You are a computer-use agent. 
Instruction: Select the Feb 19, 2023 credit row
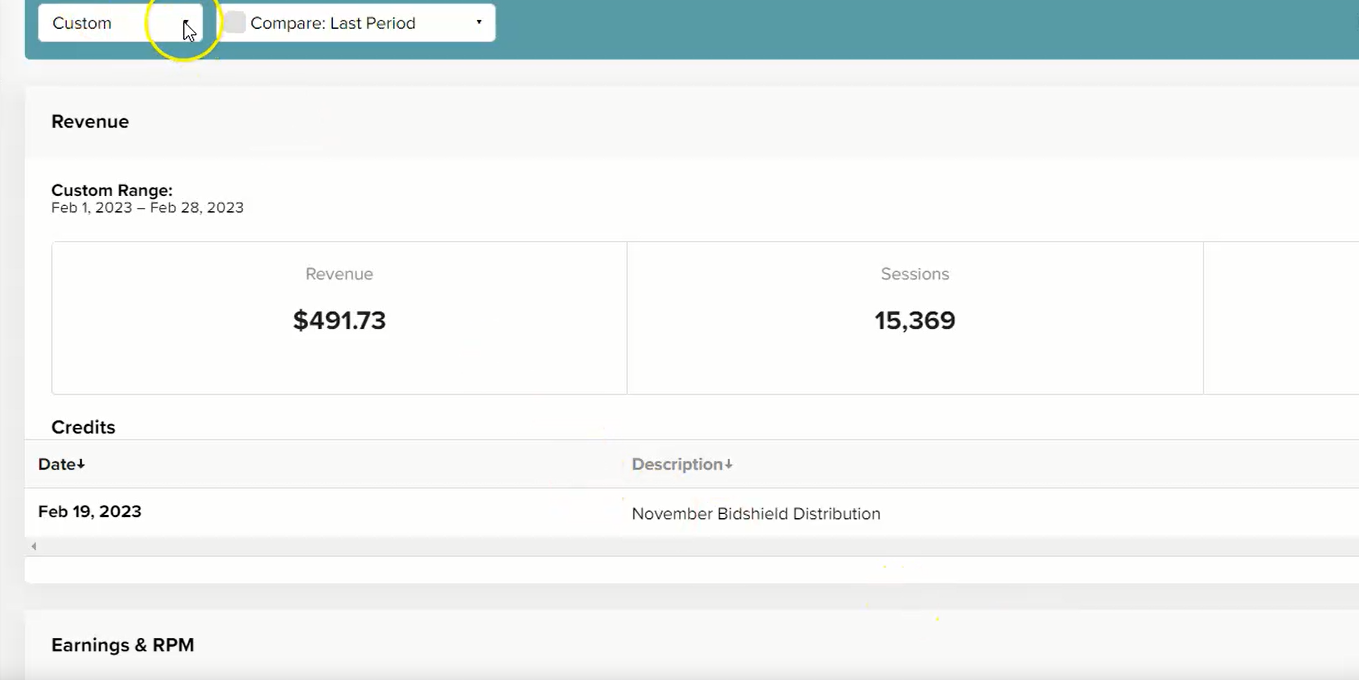click(691, 512)
